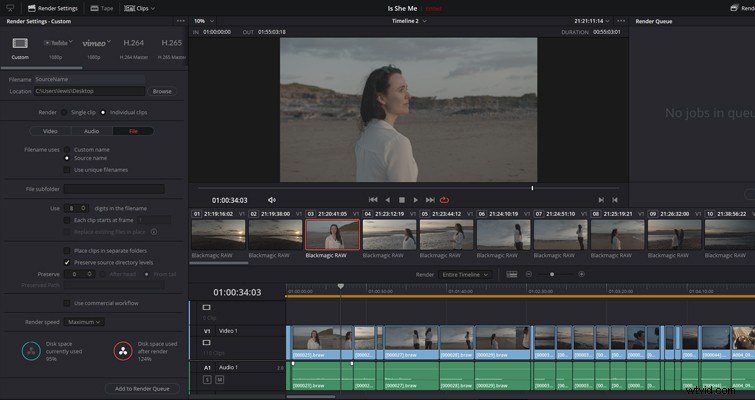Open viewer options menu (three dots)
The width and height of the screenshot is (755, 400).
[621, 21]
